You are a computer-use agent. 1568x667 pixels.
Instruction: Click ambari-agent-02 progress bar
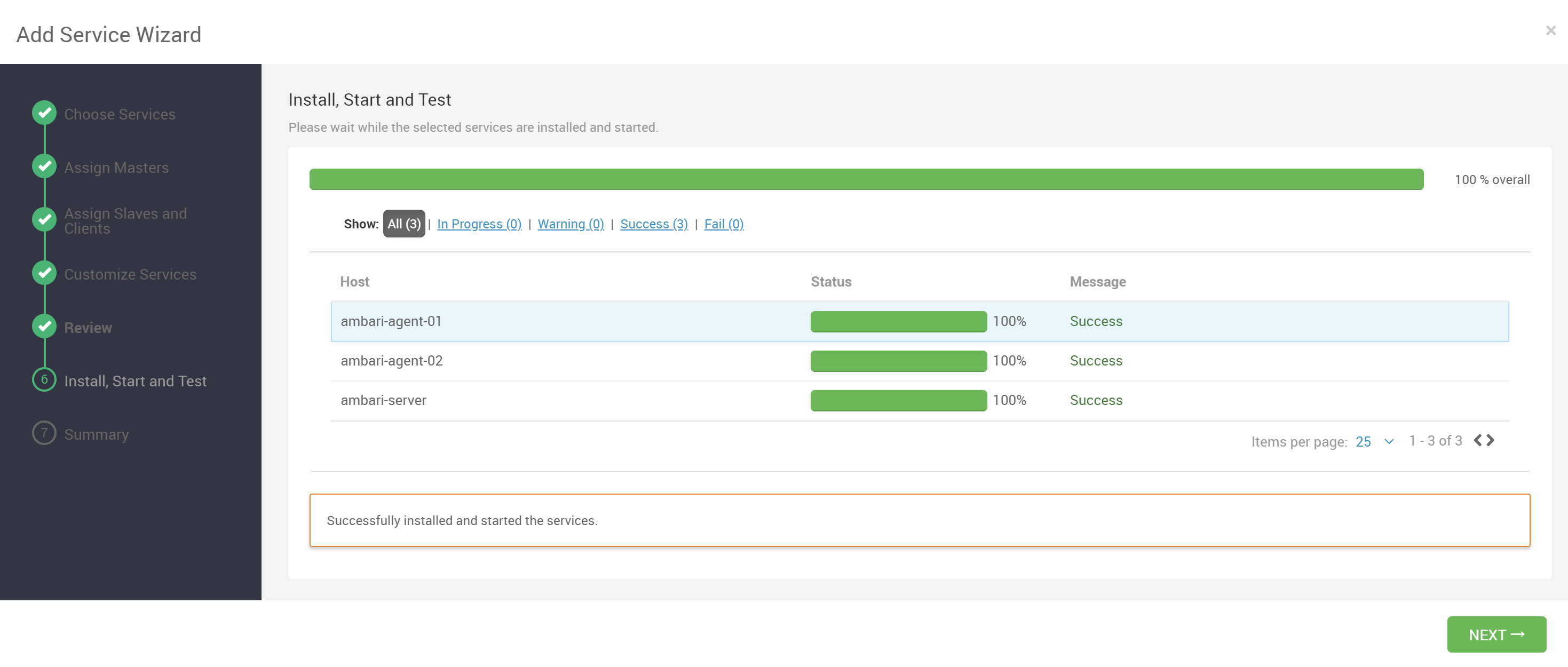pyautogui.click(x=898, y=361)
